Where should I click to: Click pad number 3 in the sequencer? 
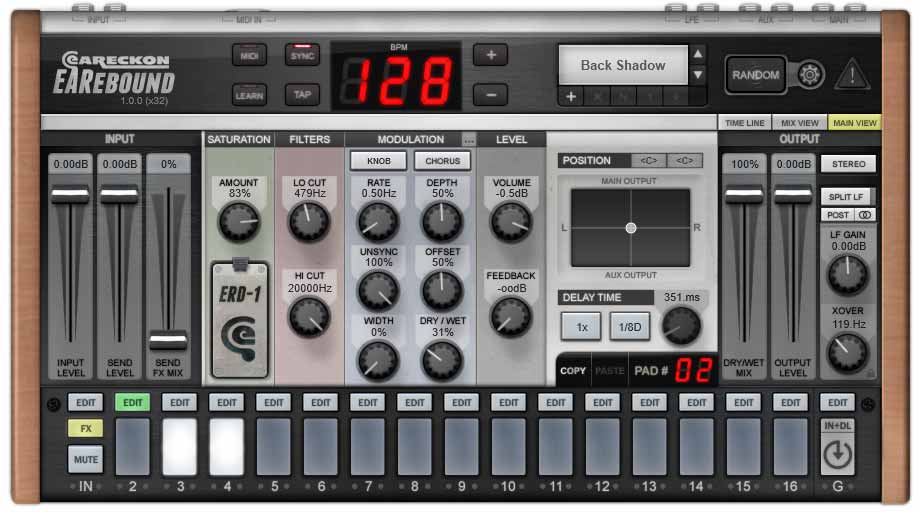click(179, 446)
